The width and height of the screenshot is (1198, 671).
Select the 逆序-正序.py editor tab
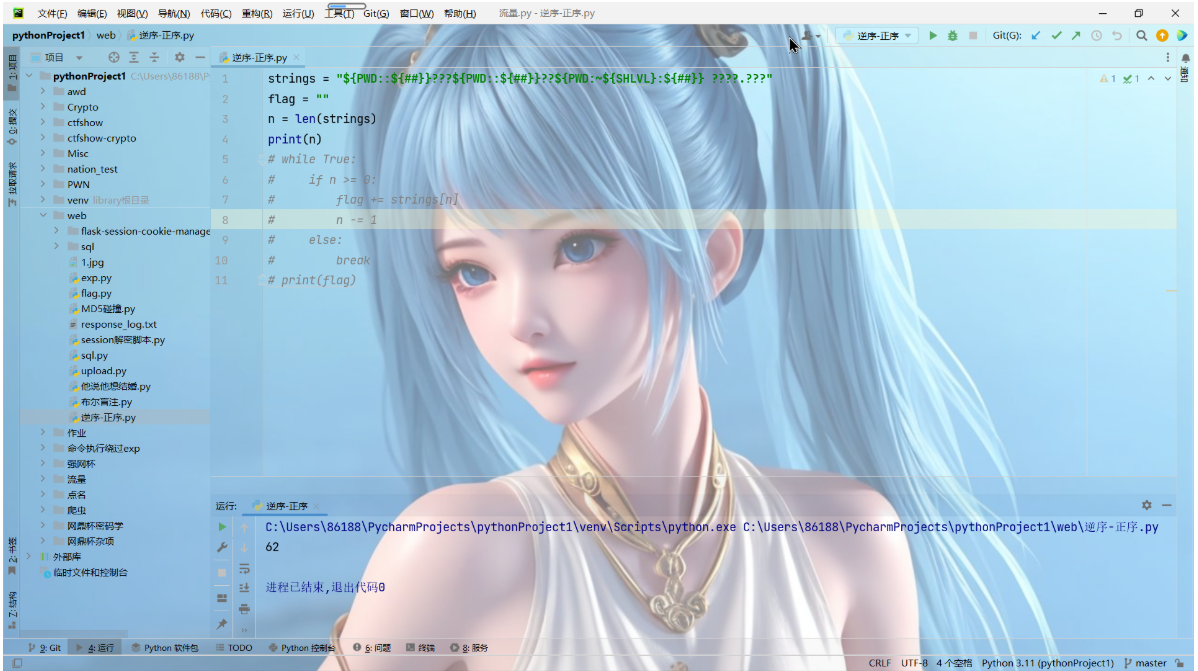(259, 57)
